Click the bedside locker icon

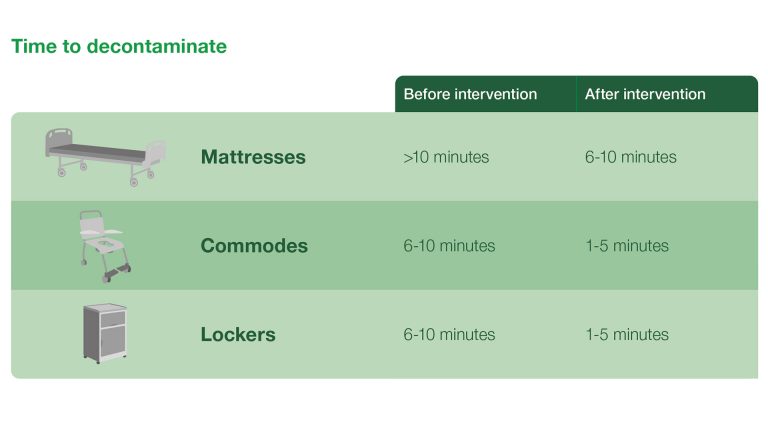click(105, 334)
